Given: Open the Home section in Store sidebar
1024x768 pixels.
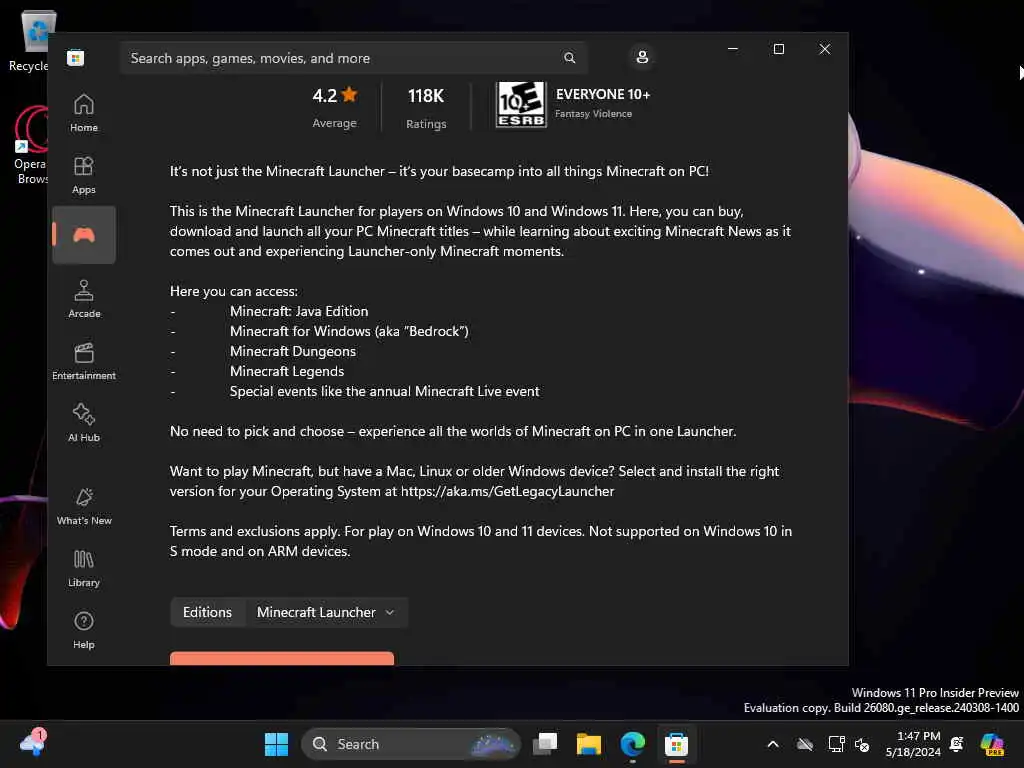Looking at the screenshot, I should [84, 113].
